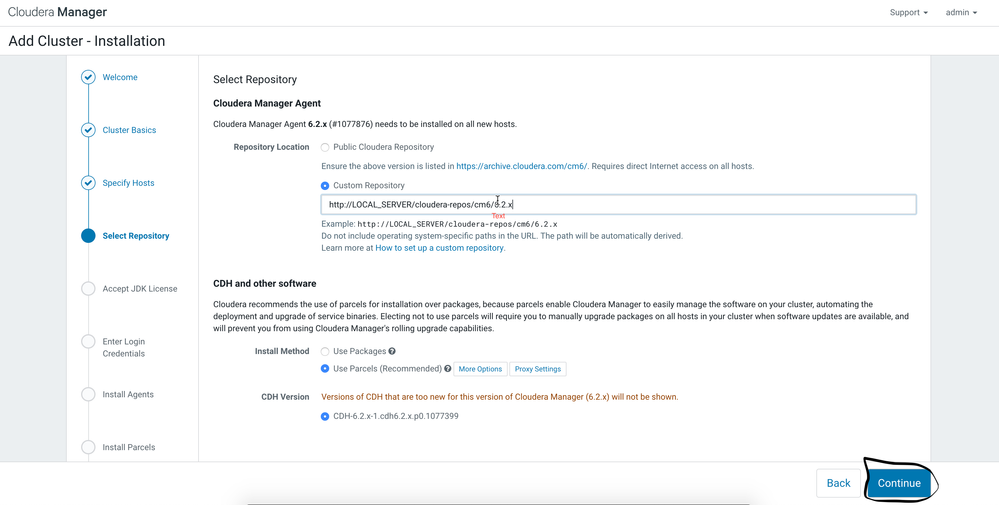Click the Continue button
The height and width of the screenshot is (505, 999).
(x=898, y=483)
